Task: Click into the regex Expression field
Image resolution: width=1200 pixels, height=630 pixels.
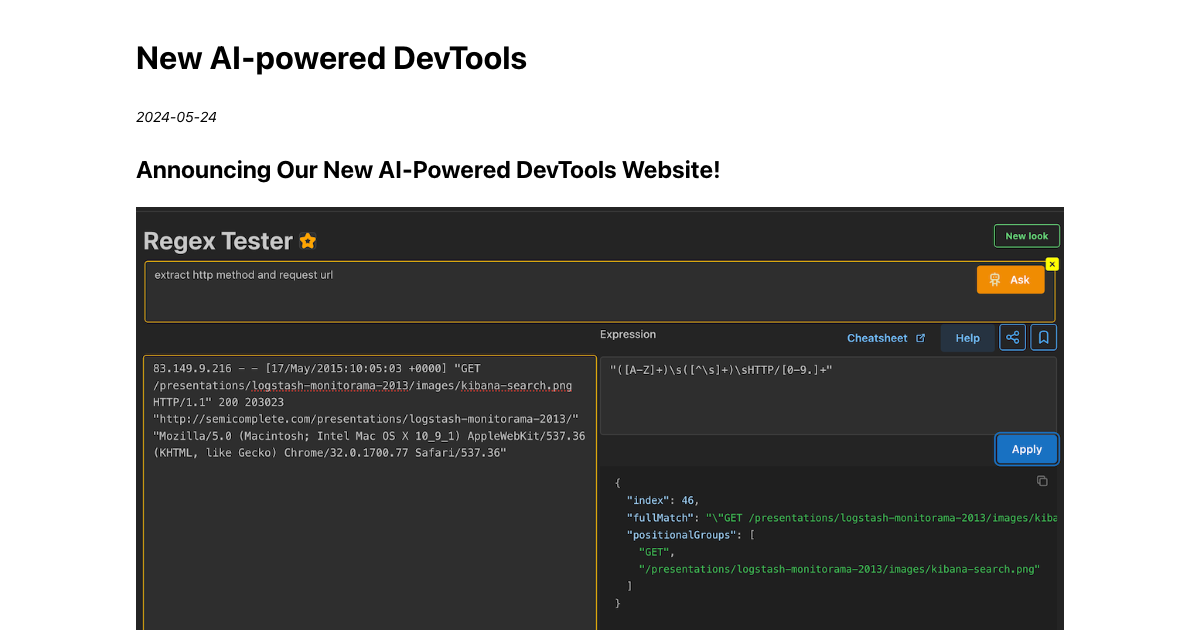Action: tap(828, 395)
